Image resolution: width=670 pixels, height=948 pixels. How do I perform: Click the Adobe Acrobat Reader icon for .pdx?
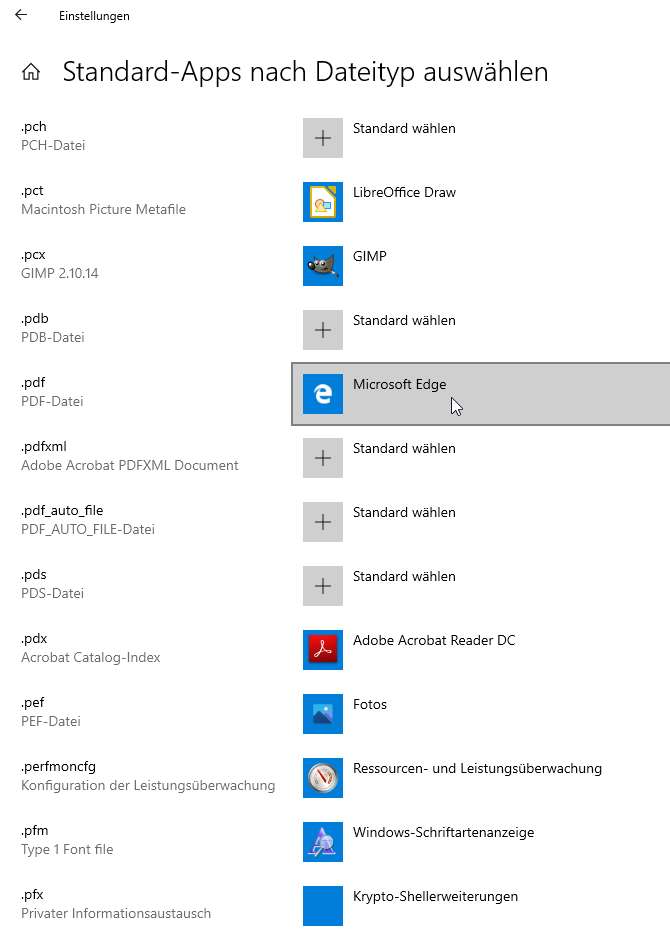tap(323, 650)
